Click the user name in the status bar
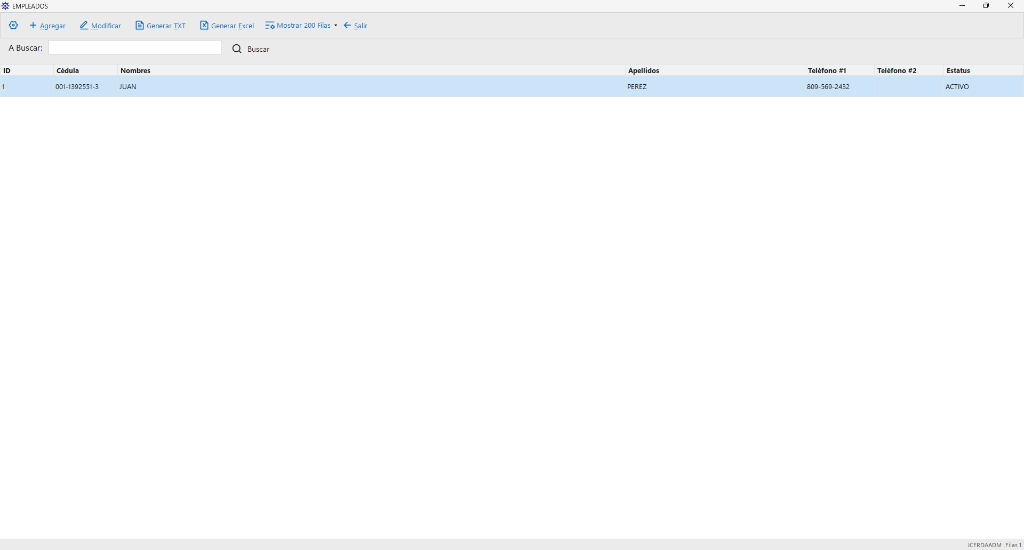1024x550 pixels. 984,545
